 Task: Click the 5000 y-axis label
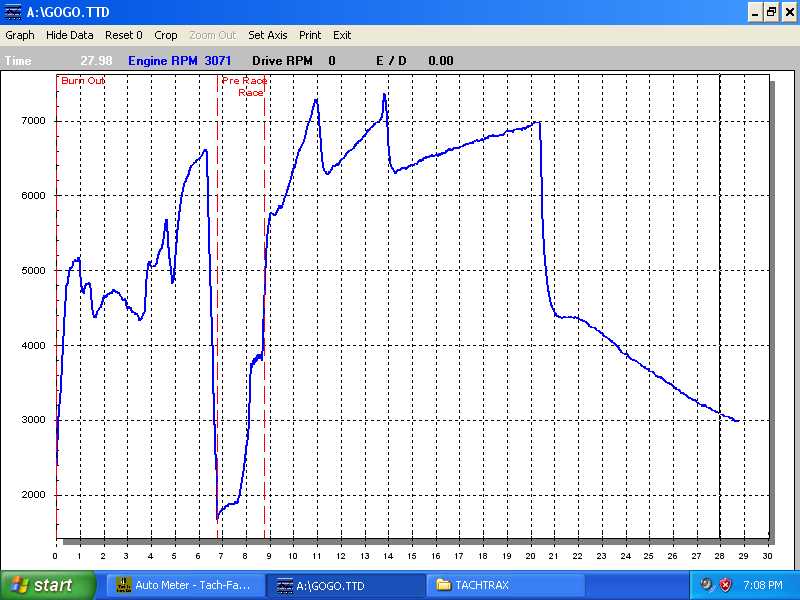pyautogui.click(x=33, y=270)
